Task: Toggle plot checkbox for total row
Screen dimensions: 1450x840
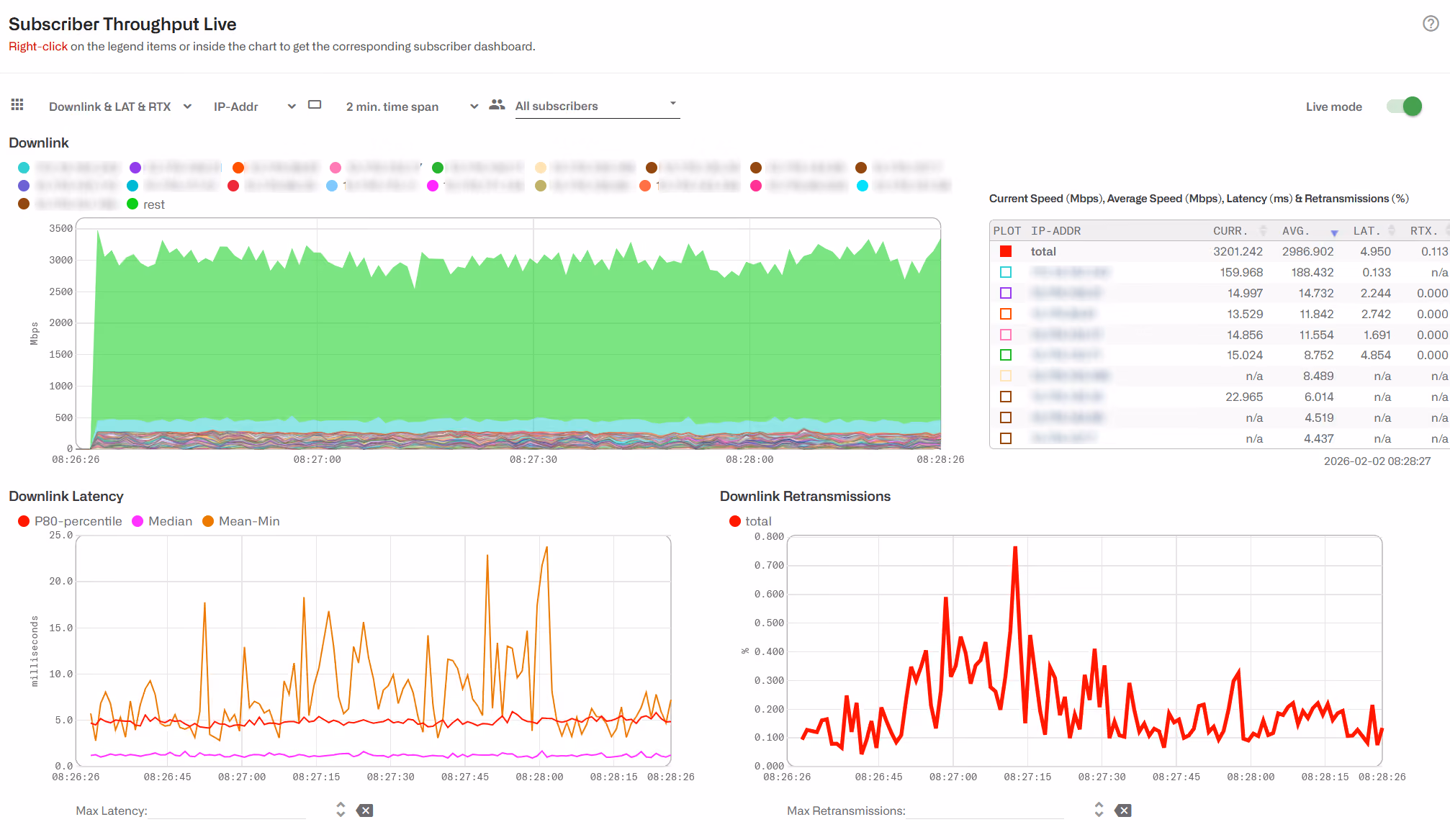Action: (x=1006, y=251)
